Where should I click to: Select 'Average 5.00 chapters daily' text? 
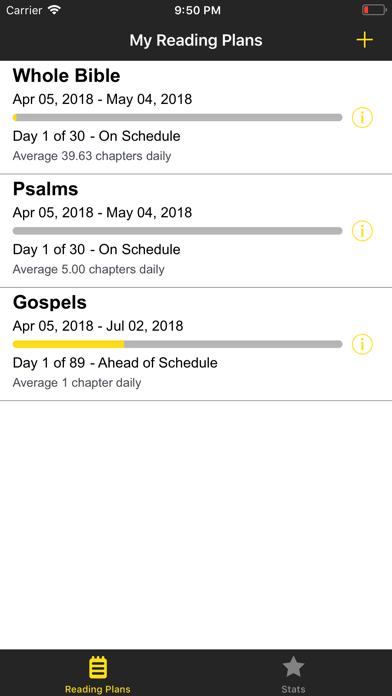point(88,269)
